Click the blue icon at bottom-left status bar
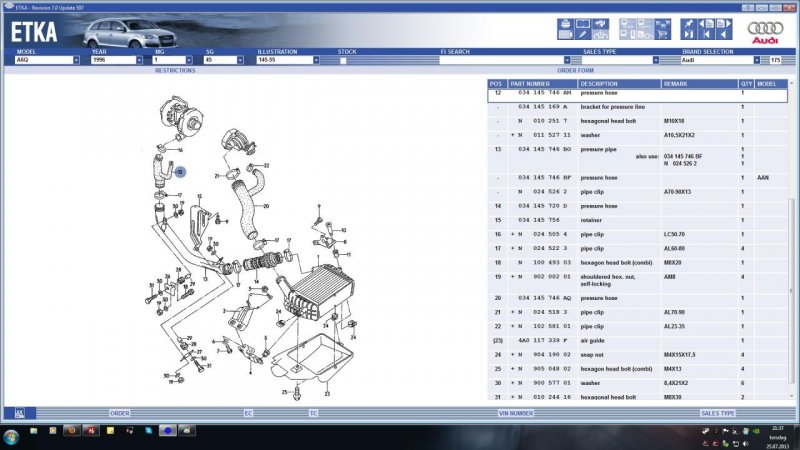Viewport: 800px width, 450px height. 17,412
